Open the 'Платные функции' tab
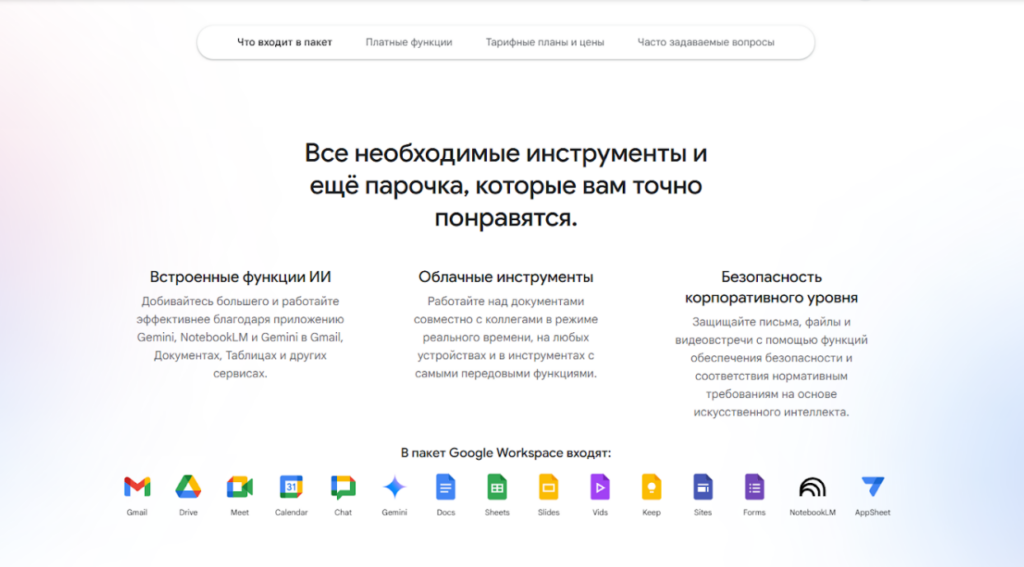The width and height of the screenshot is (1024, 567). click(x=409, y=42)
